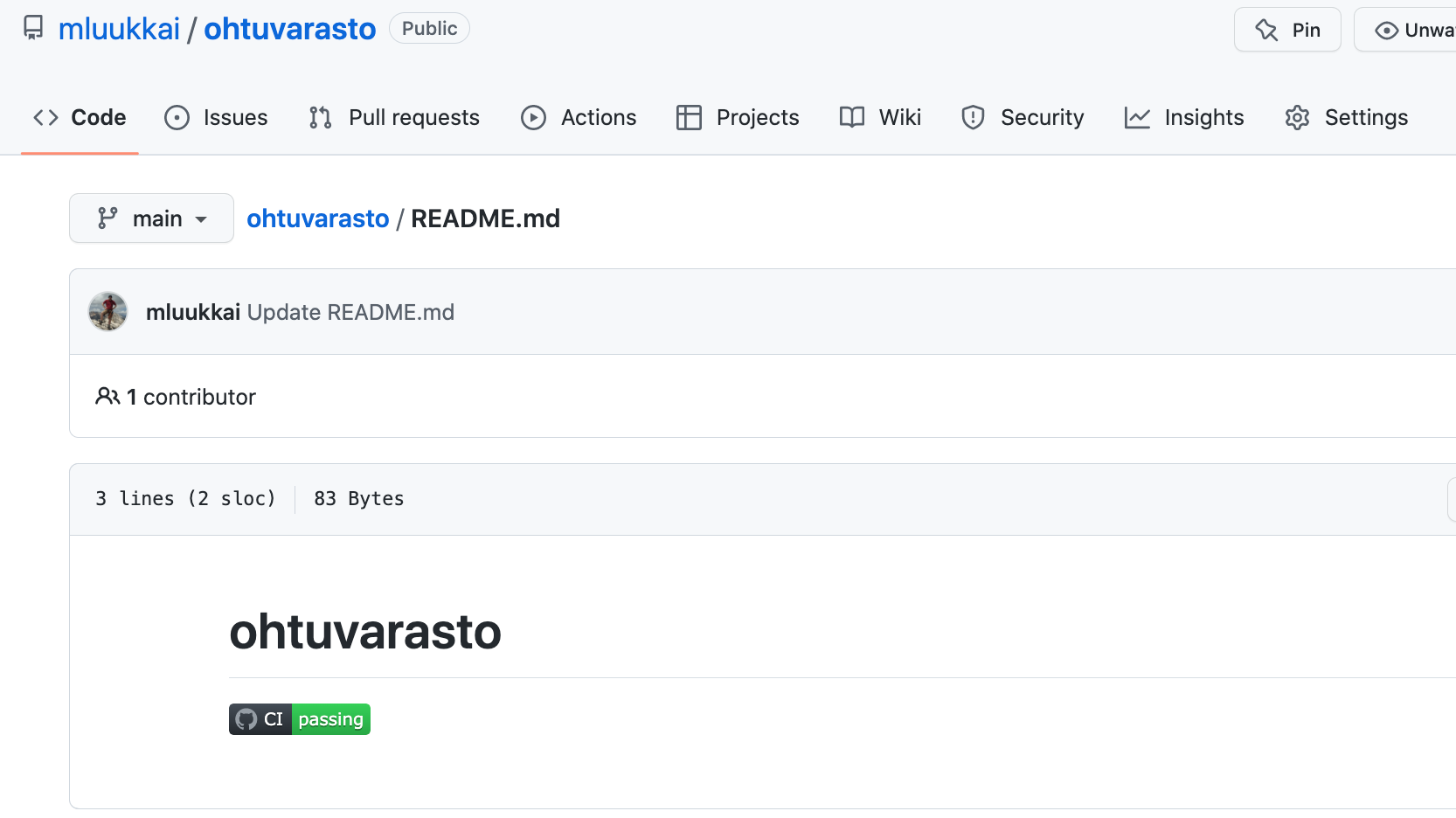Viewport: 1456px width, 818px height.
Task: Click the Projects table icon
Action: click(x=689, y=118)
